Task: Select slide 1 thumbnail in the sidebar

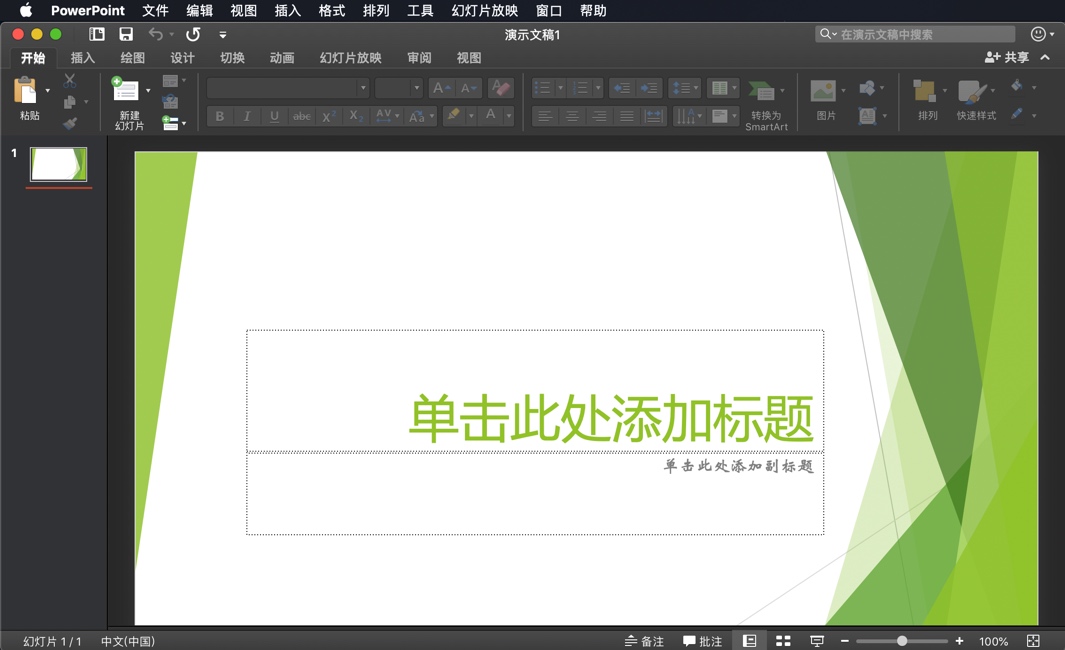Action: [57, 165]
